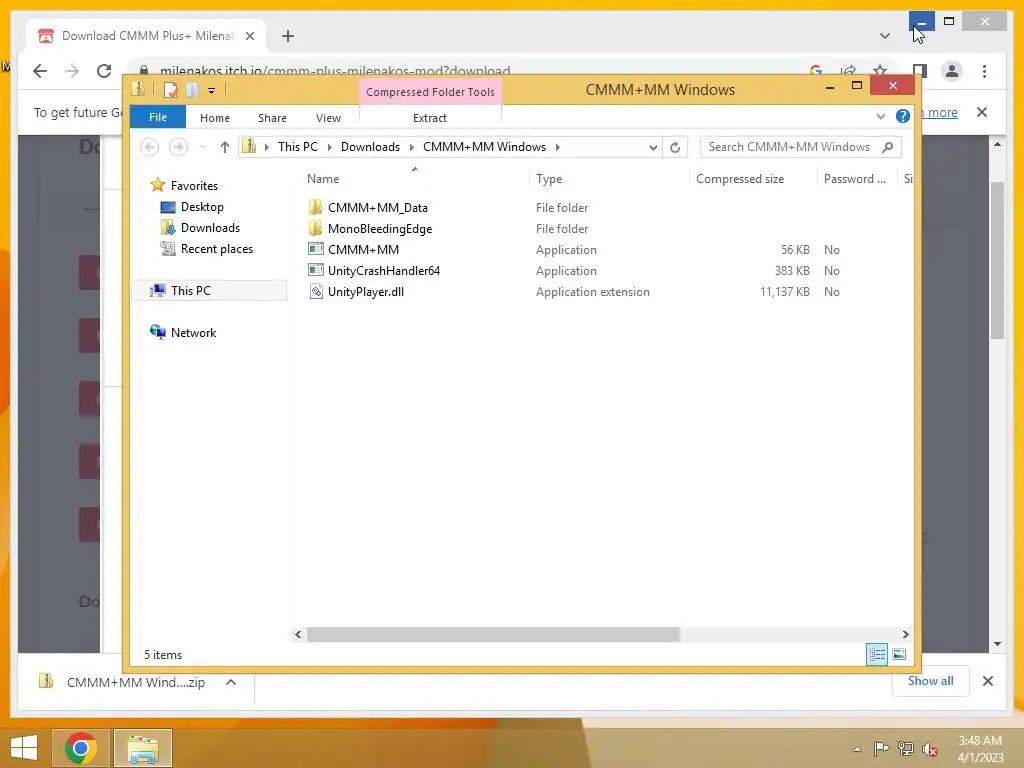Screen dimensions: 1024x768
Task: Open recent locations dropdown arrow
Action: 203,148
